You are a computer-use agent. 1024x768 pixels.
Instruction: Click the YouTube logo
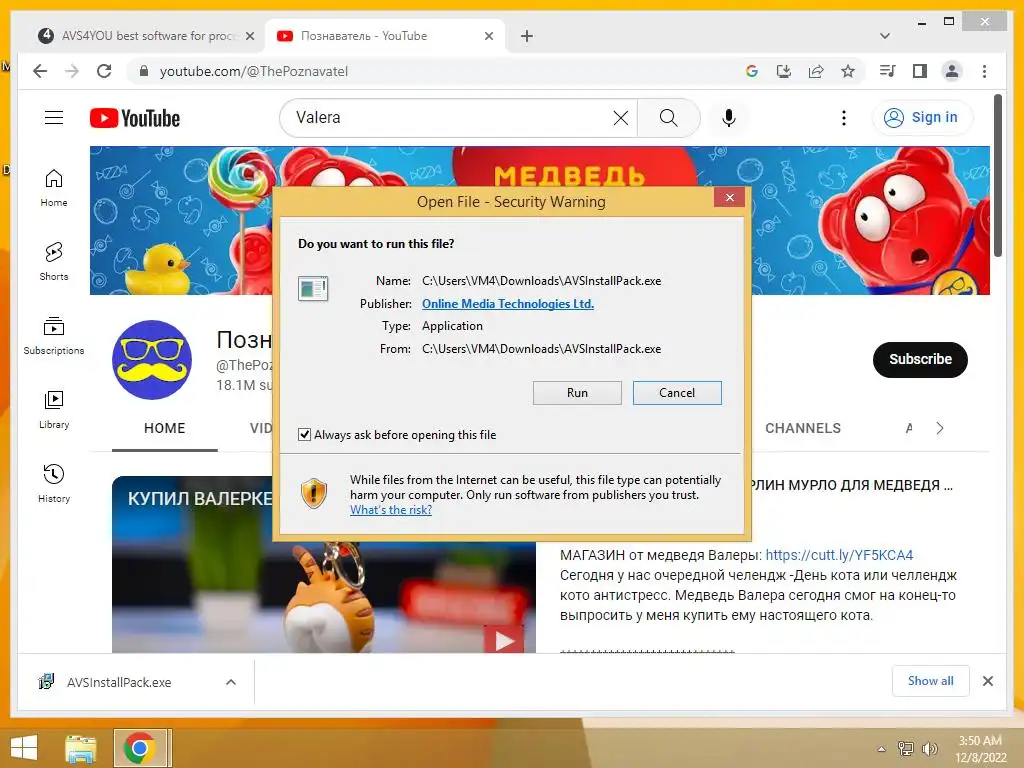click(135, 118)
